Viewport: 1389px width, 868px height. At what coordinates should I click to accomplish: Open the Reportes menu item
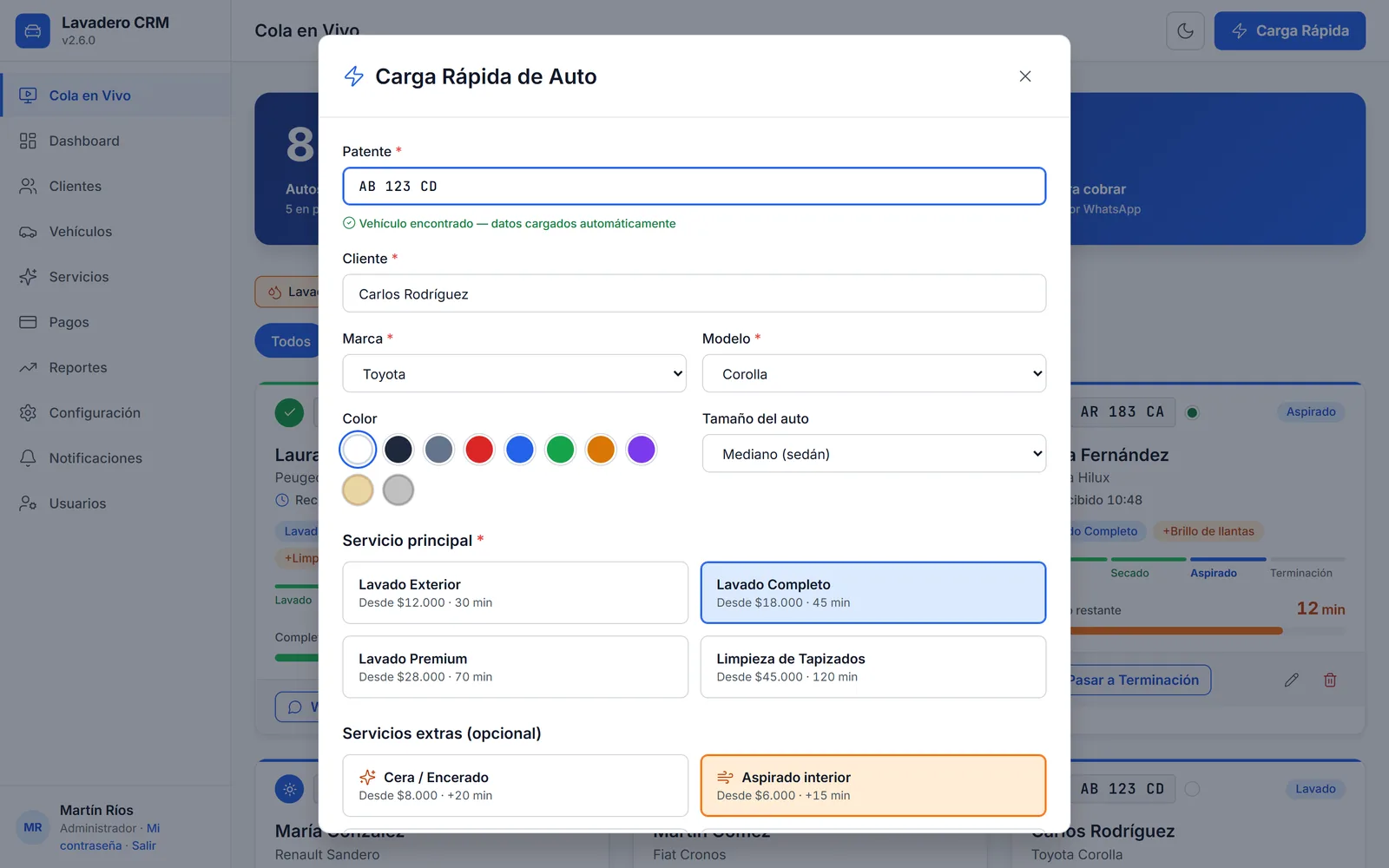[115, 367]
